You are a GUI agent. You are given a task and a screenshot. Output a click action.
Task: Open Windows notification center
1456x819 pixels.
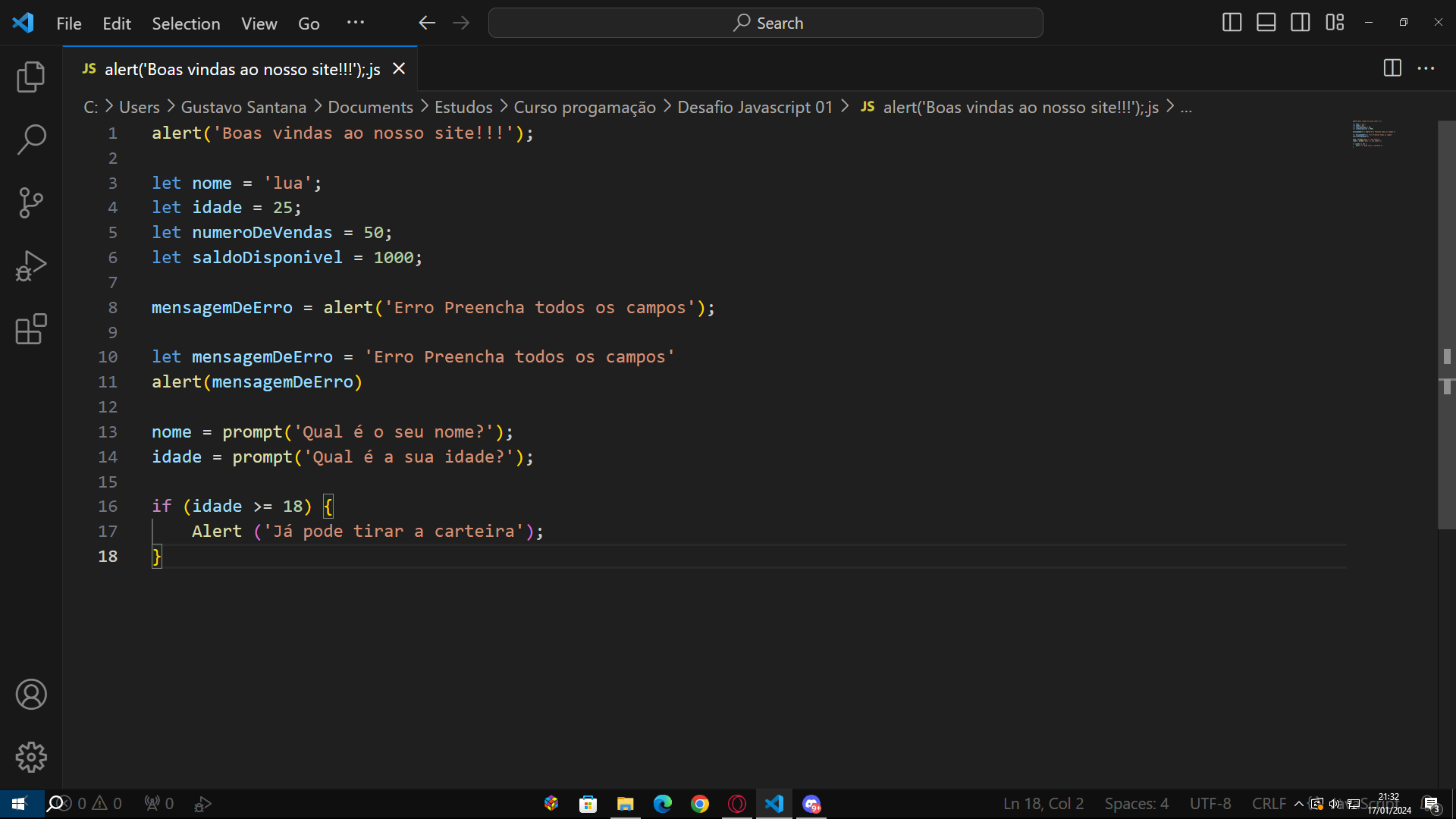click(1432, 805)
